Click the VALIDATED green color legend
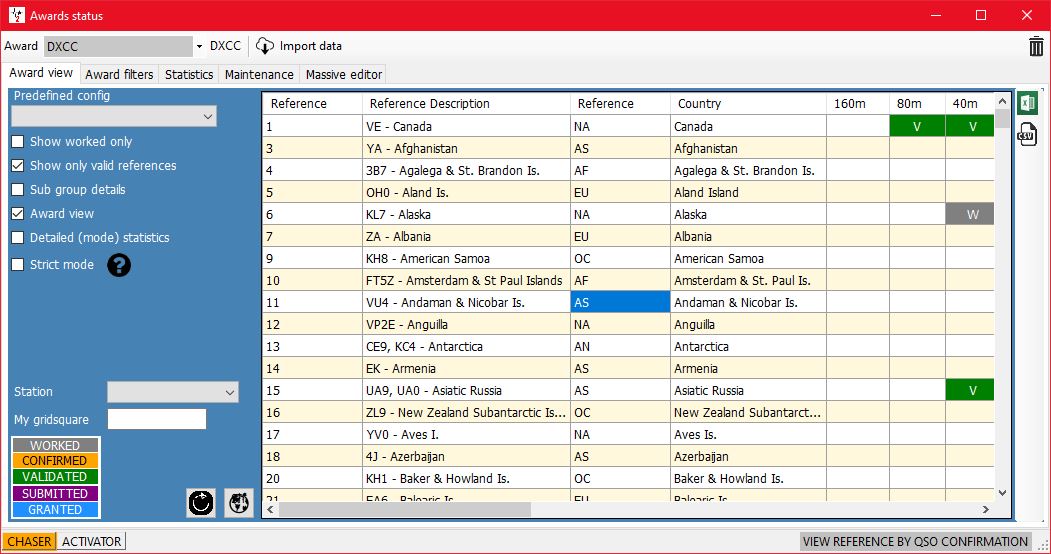 (55, 477)
